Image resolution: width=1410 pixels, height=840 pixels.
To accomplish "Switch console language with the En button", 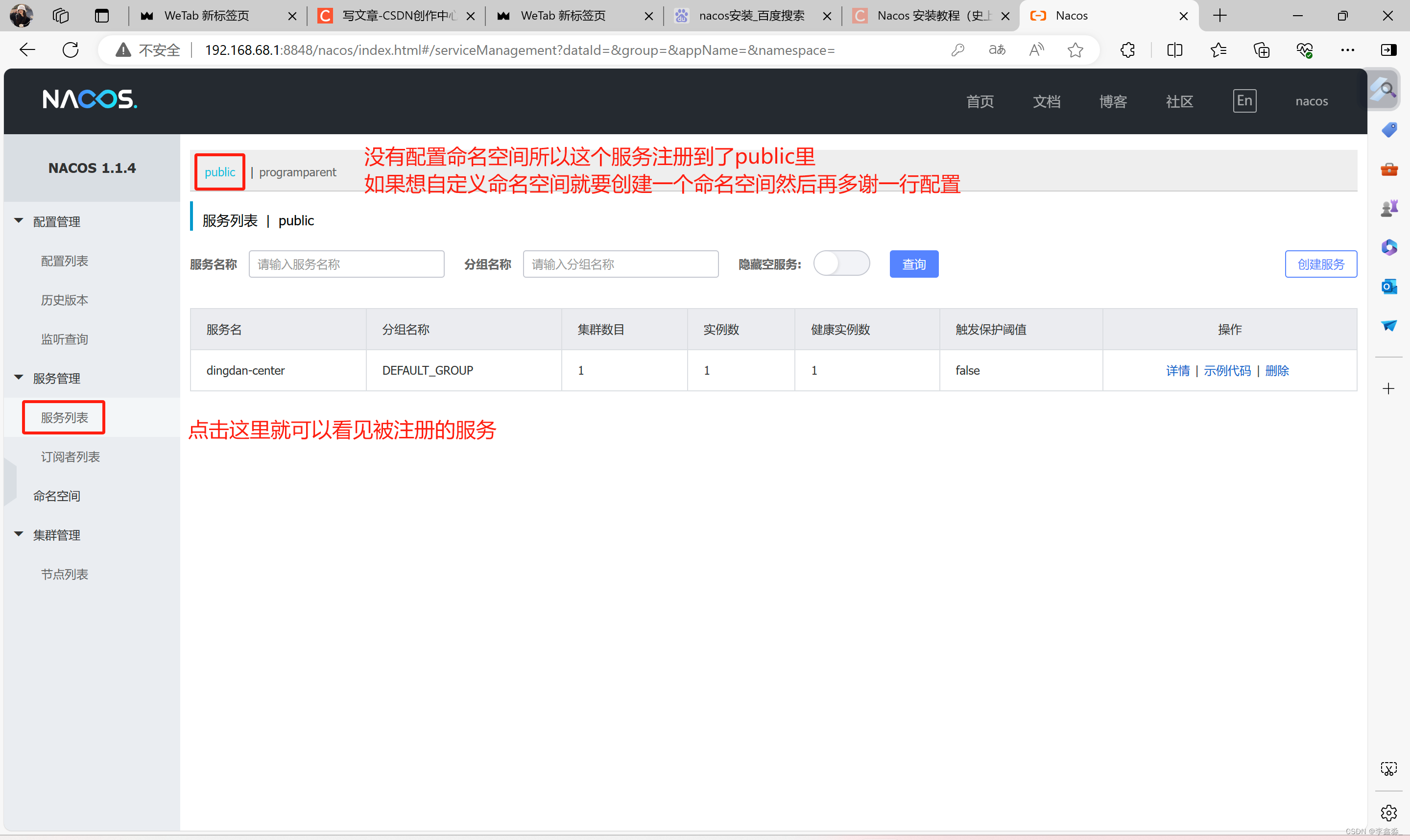I will coord(1245,101).
